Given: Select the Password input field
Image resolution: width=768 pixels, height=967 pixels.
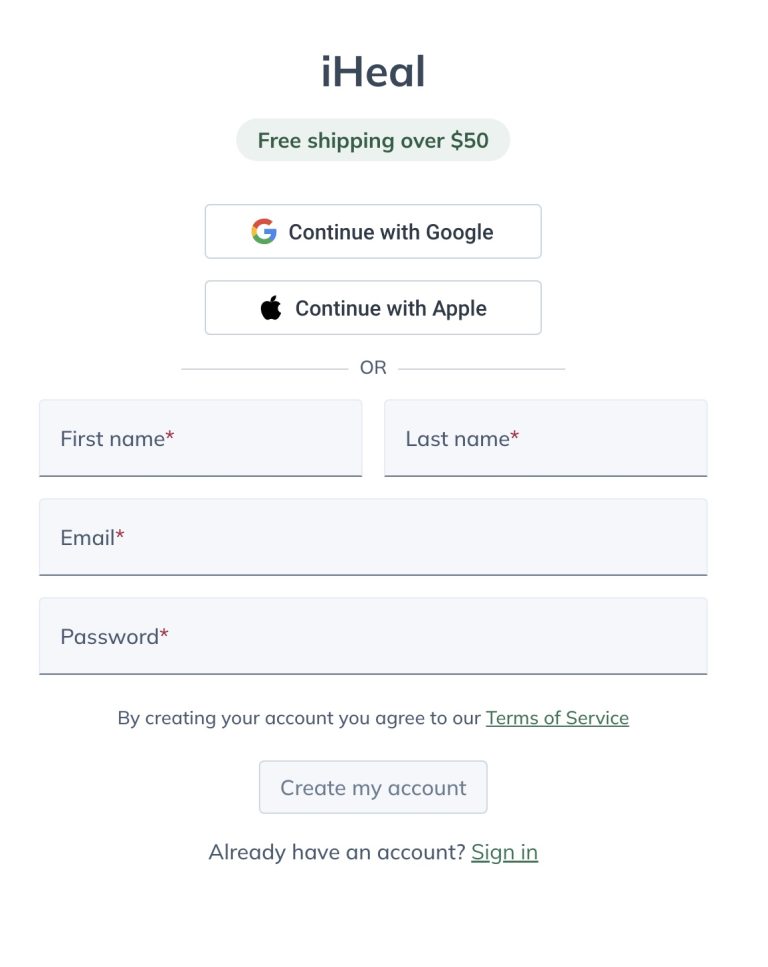Looking at the screenshot, I should click(373, 637).
